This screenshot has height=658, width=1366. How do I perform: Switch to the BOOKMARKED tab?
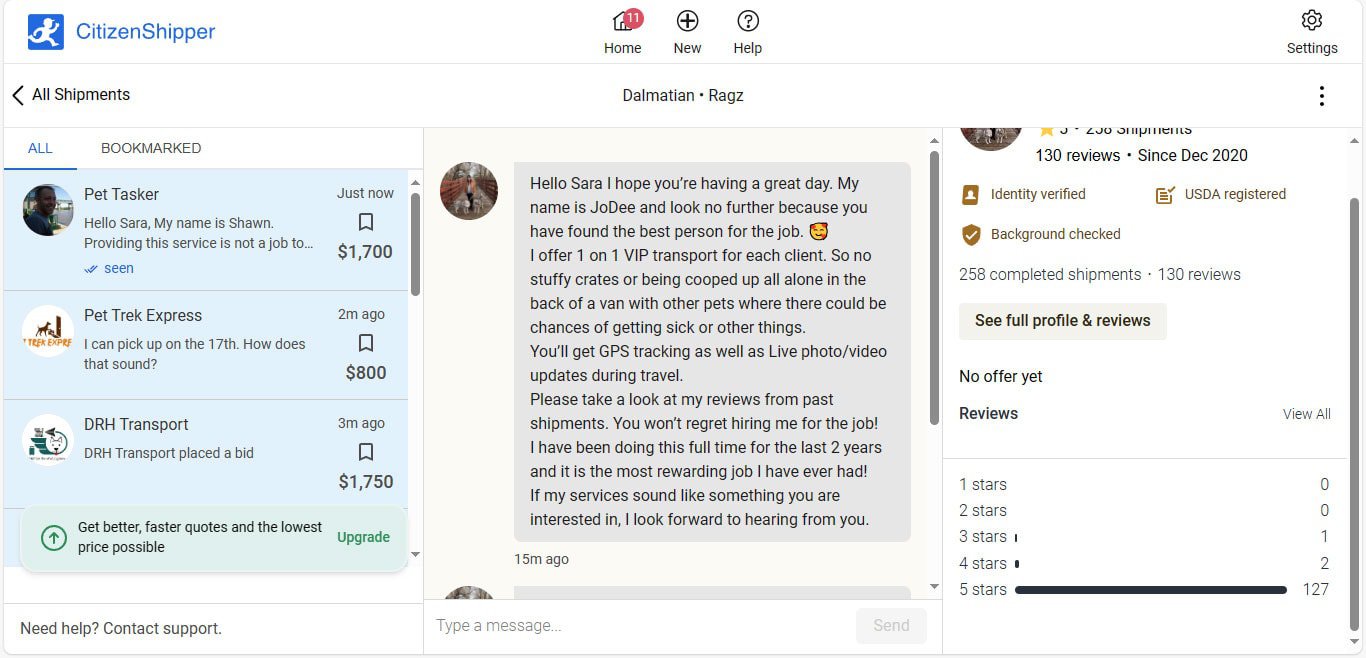[150, 148]
